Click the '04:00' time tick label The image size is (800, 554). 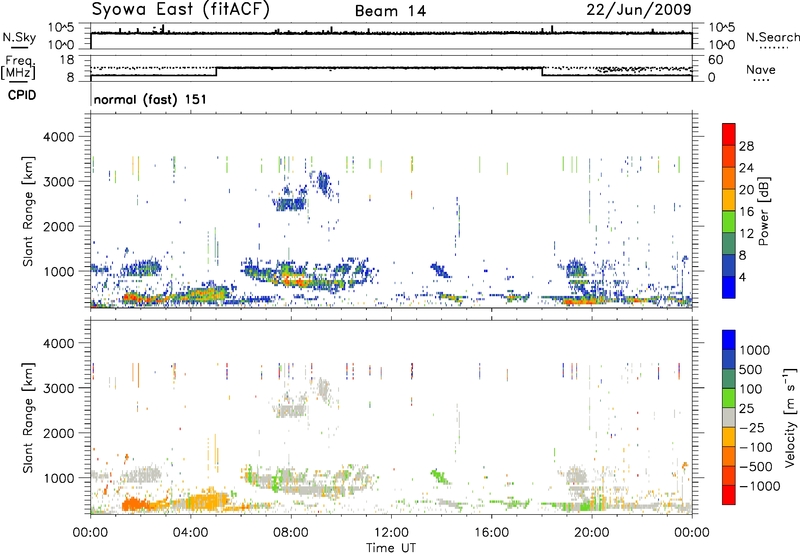[190, 533]
